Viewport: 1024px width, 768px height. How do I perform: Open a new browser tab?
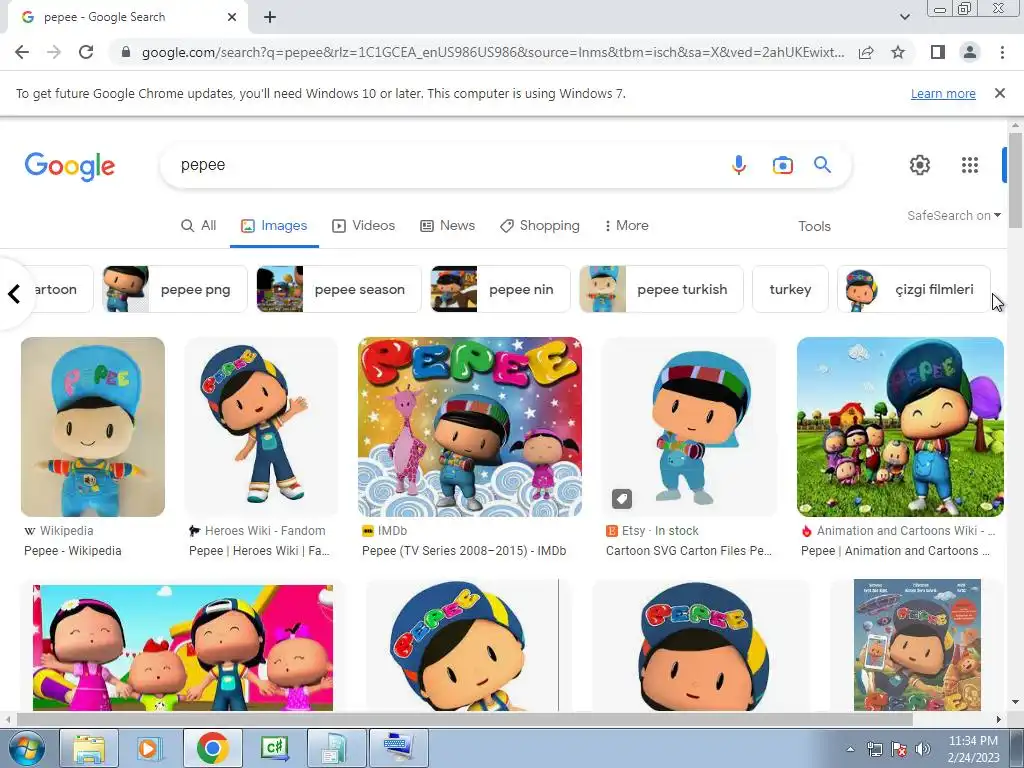point(270,17)
